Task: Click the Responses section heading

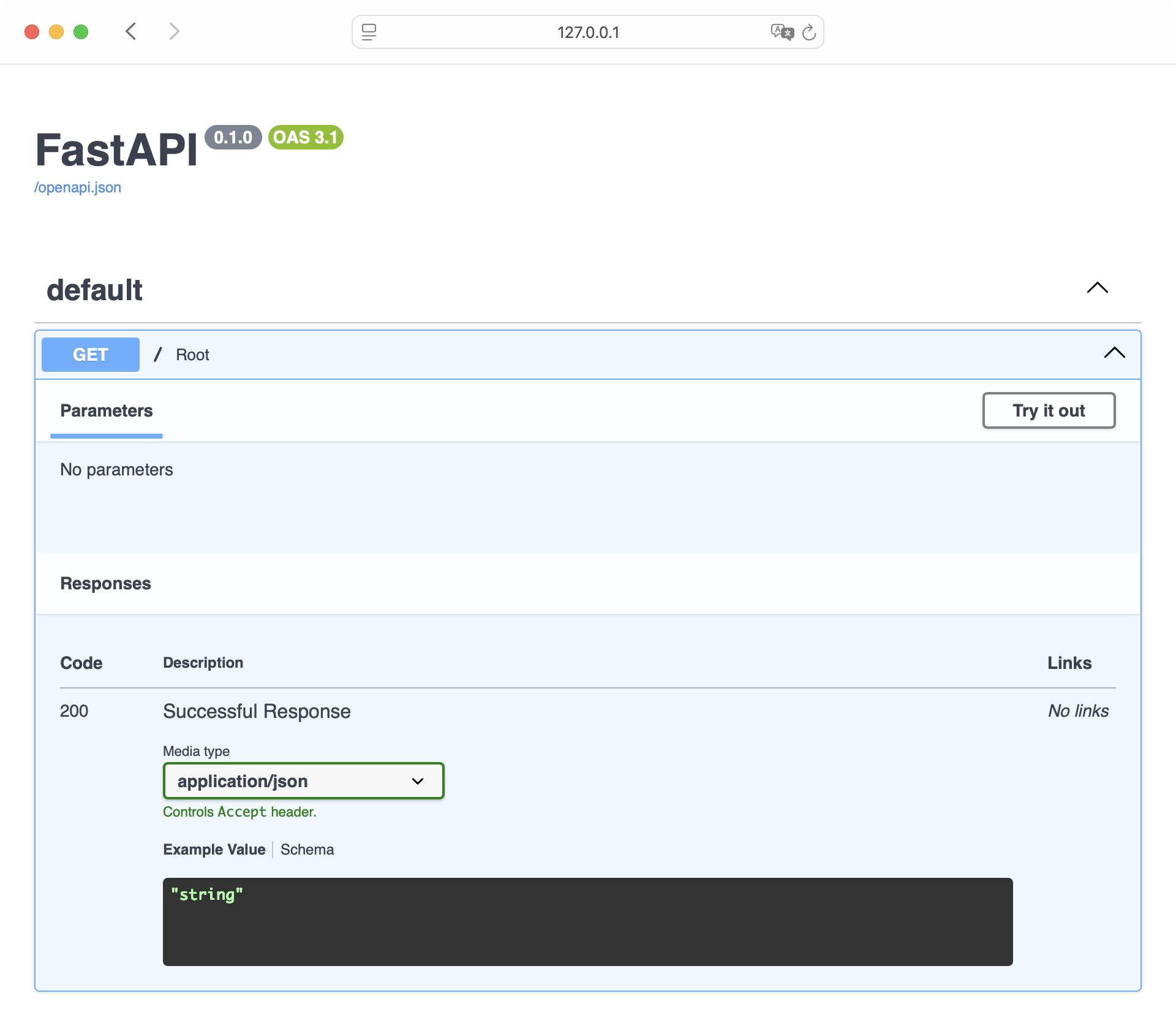Action: (x=105, y=584)
